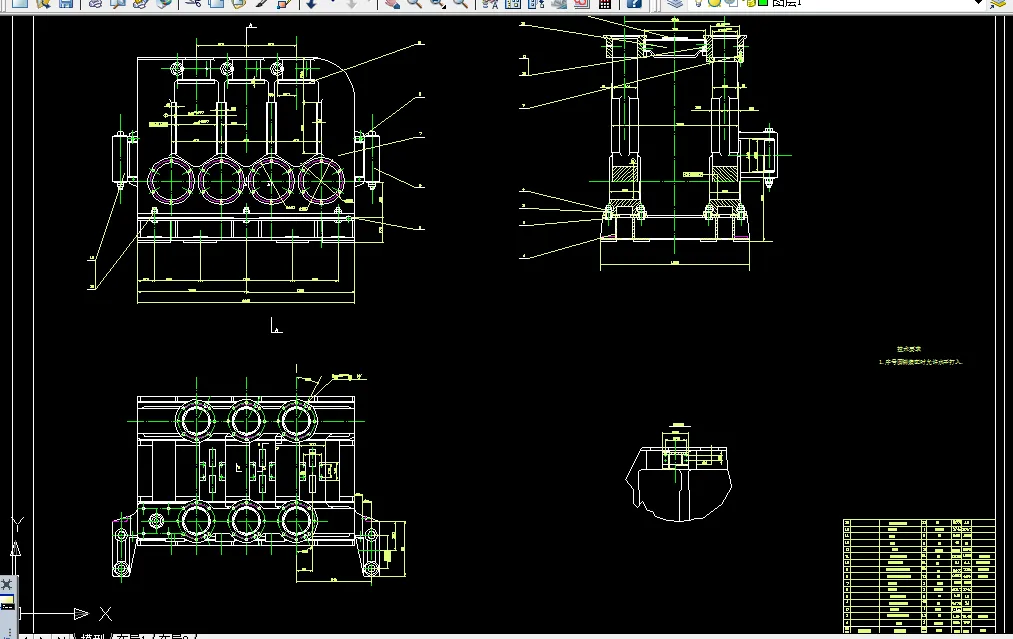Toggle freeze in current viewport for layer
This screenshot has width=1013, height=639.
(x=731, y=3)
